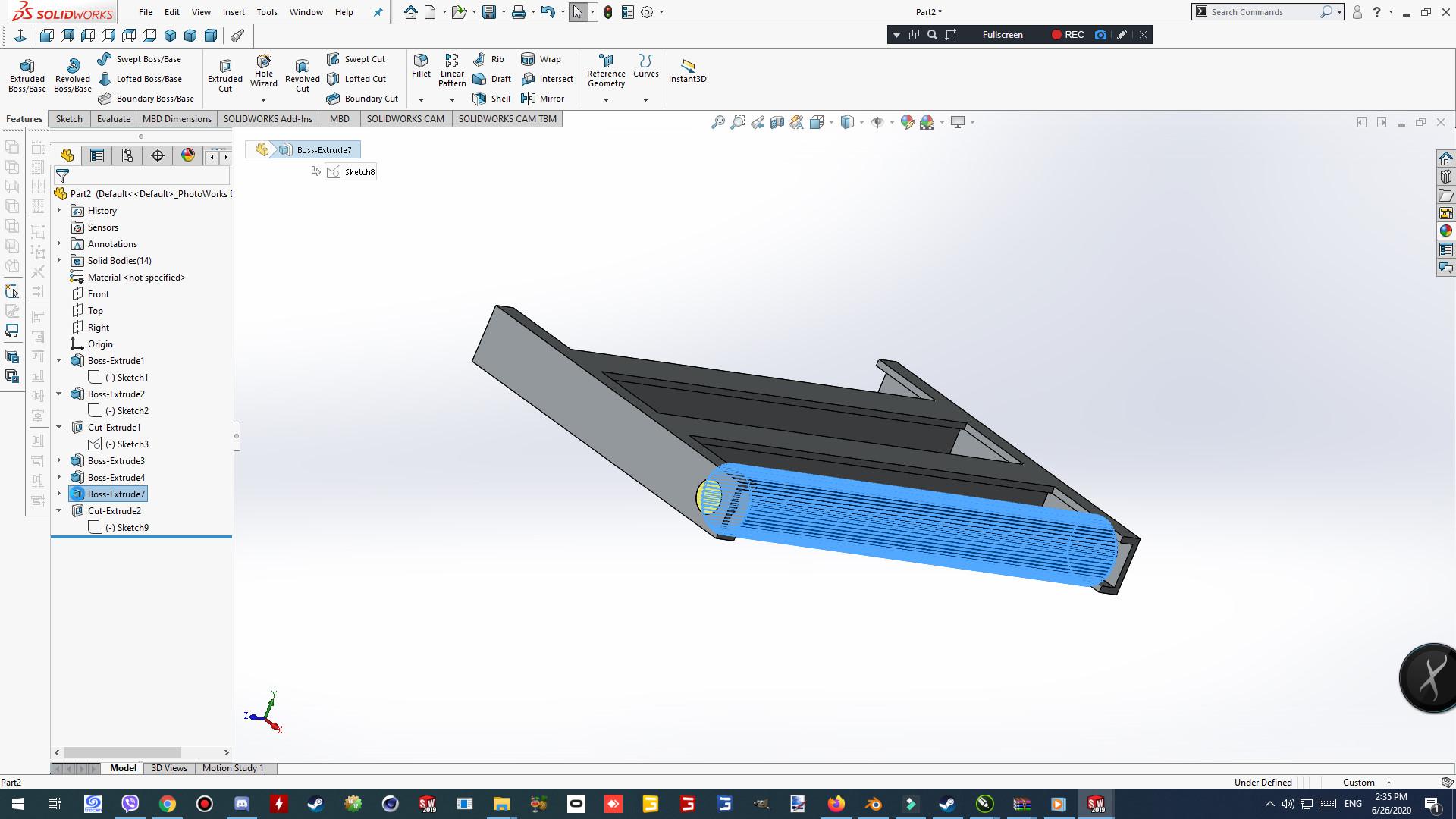
Task: Select the Front plane in tree
Action: click(x=90, y=294)
